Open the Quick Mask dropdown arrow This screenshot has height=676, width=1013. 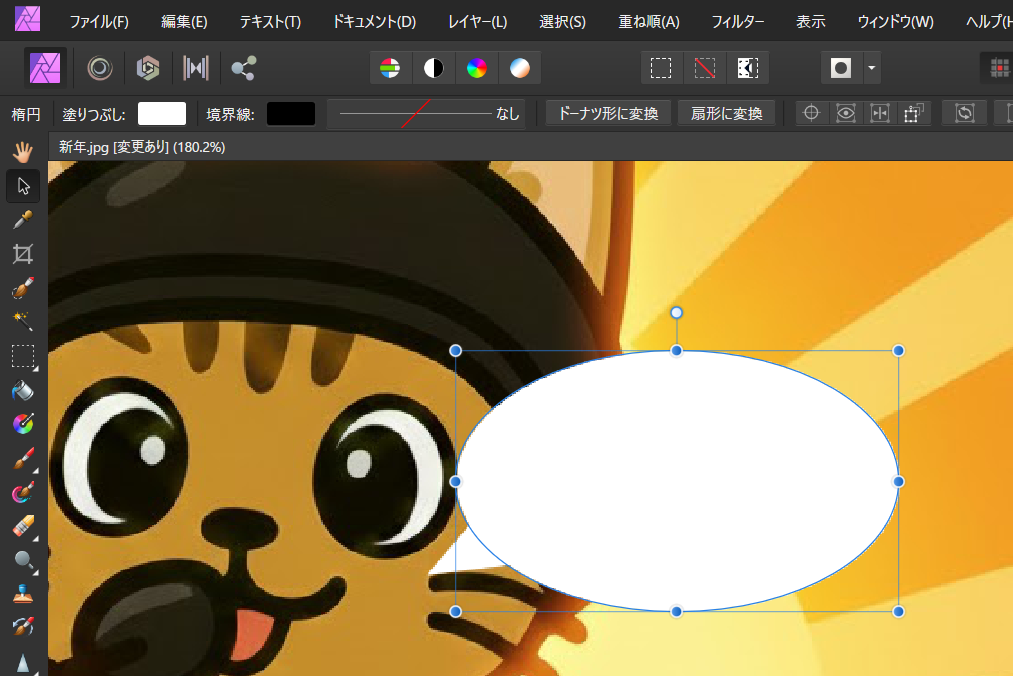click(x=871, y=68)
